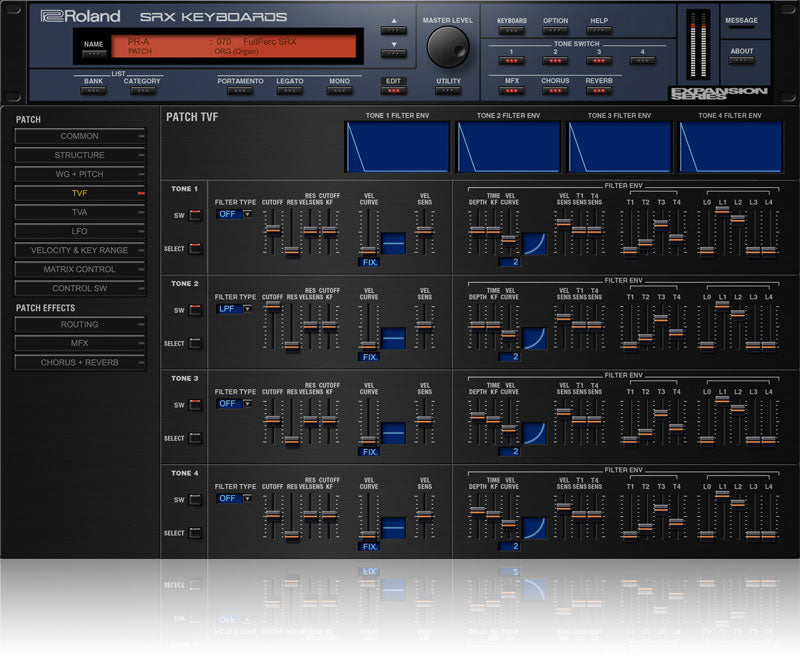Click Tone 4 velocity curve FIX value
Screen dimensions: 800x659
click(369, 547)
